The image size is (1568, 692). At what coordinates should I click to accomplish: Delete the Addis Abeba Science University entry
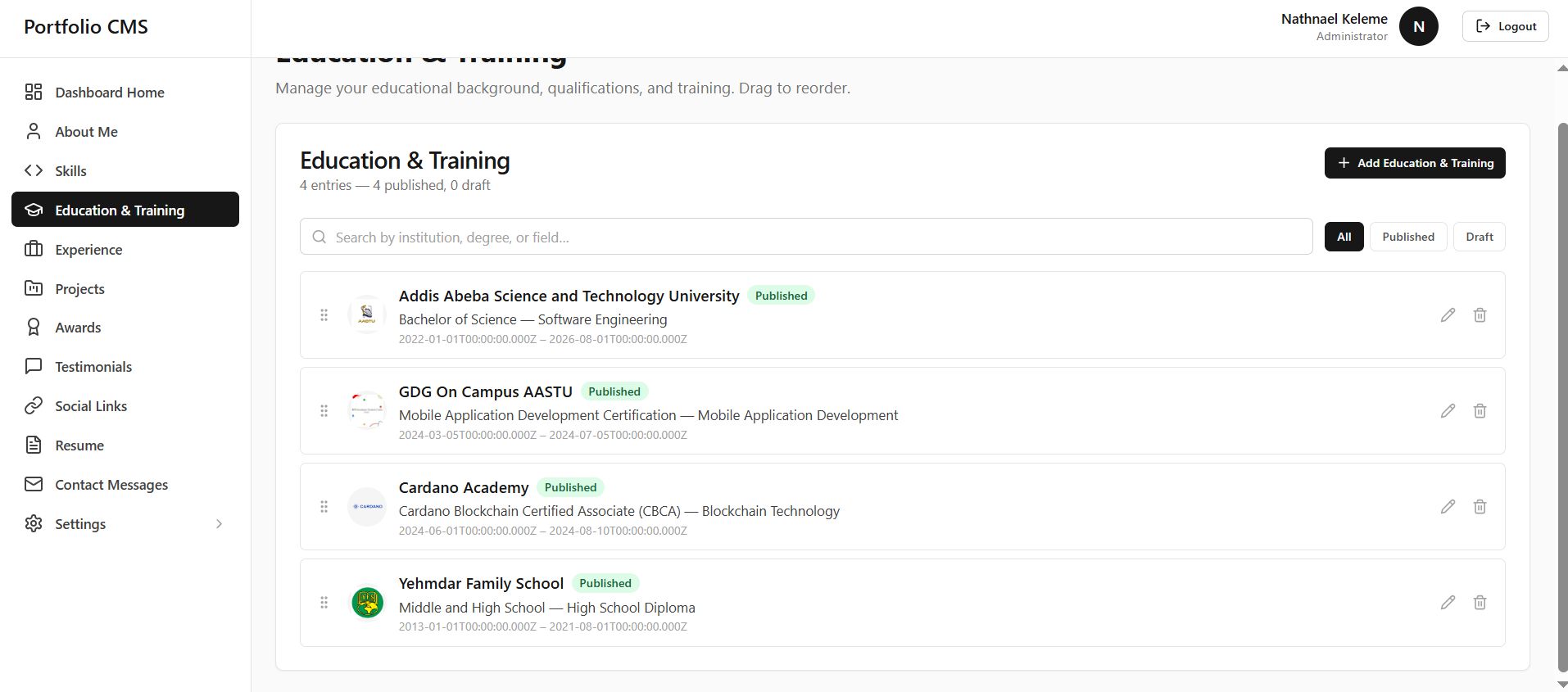pos(1480,314)
